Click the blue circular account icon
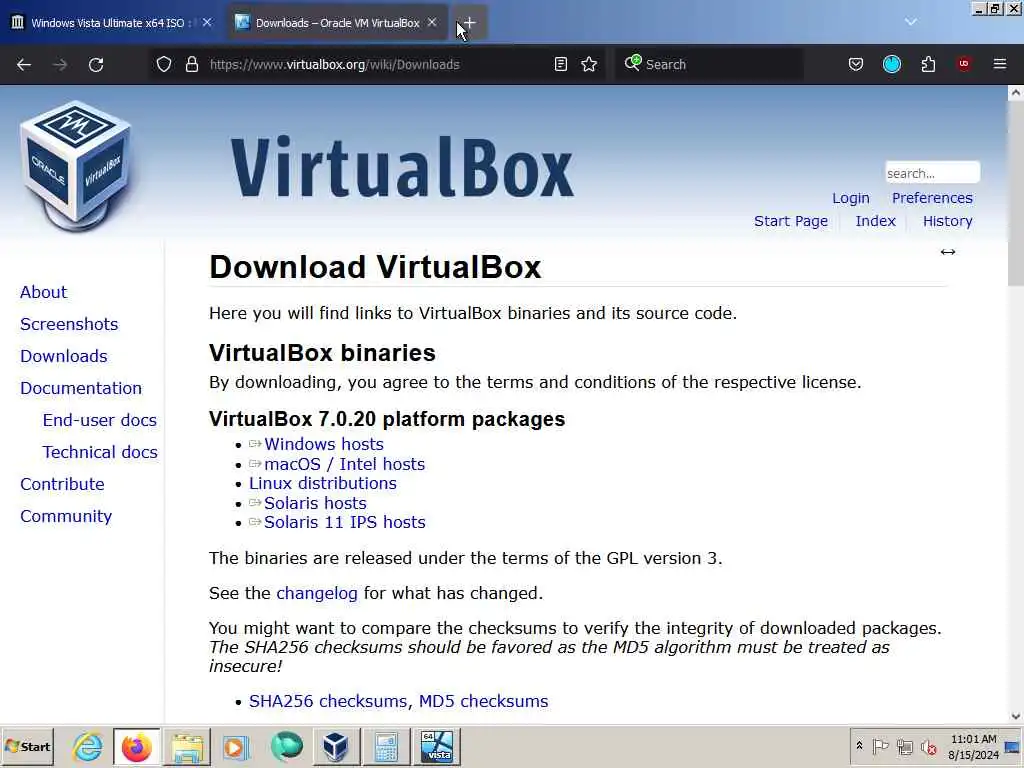The height and width of the screenshot is (768, 1024). coord(891,64)
